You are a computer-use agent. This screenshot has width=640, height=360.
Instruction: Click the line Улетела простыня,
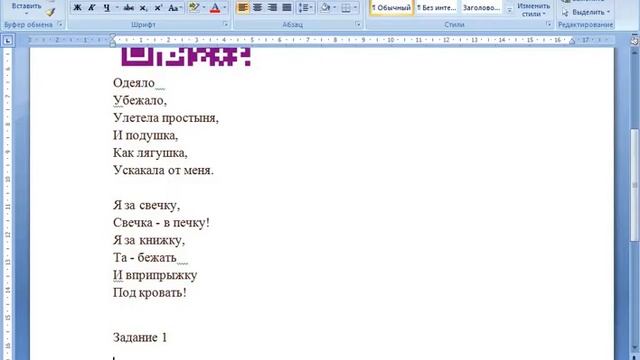(166, 118)
